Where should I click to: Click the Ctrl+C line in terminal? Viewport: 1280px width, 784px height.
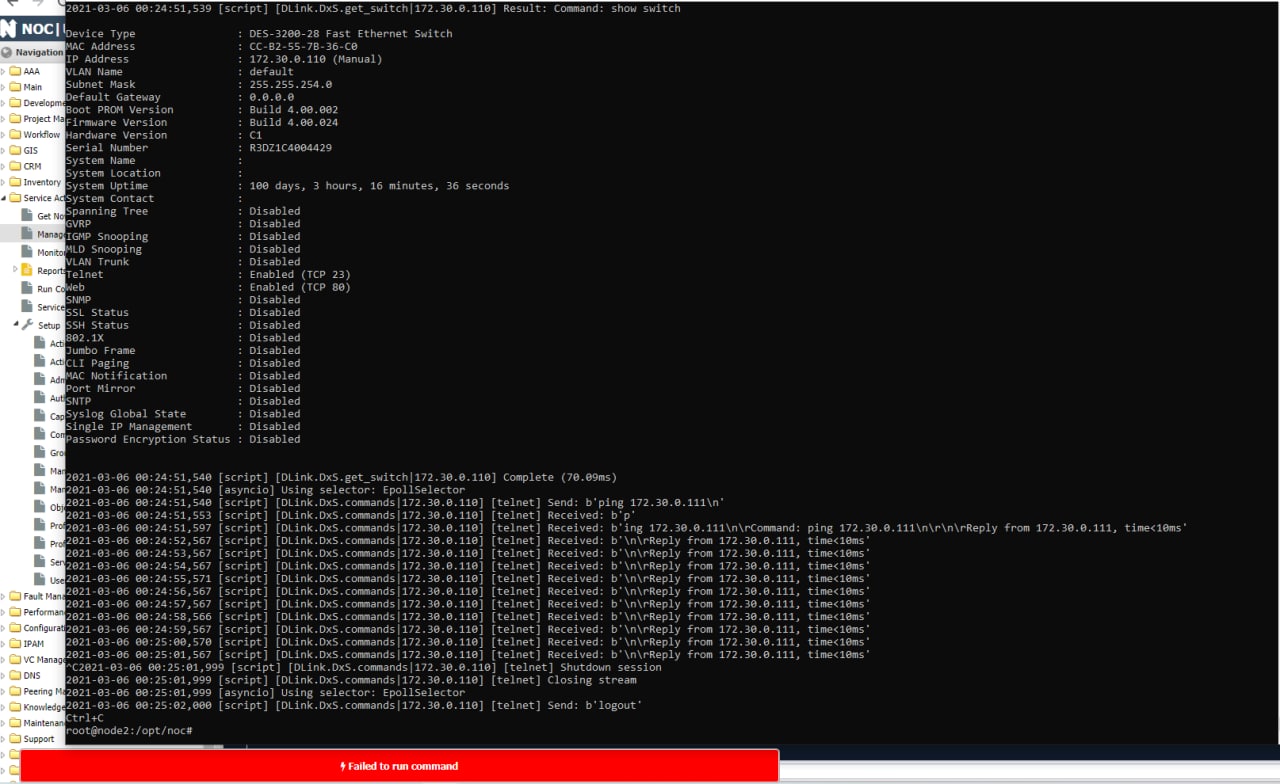[x=85, y=718]
